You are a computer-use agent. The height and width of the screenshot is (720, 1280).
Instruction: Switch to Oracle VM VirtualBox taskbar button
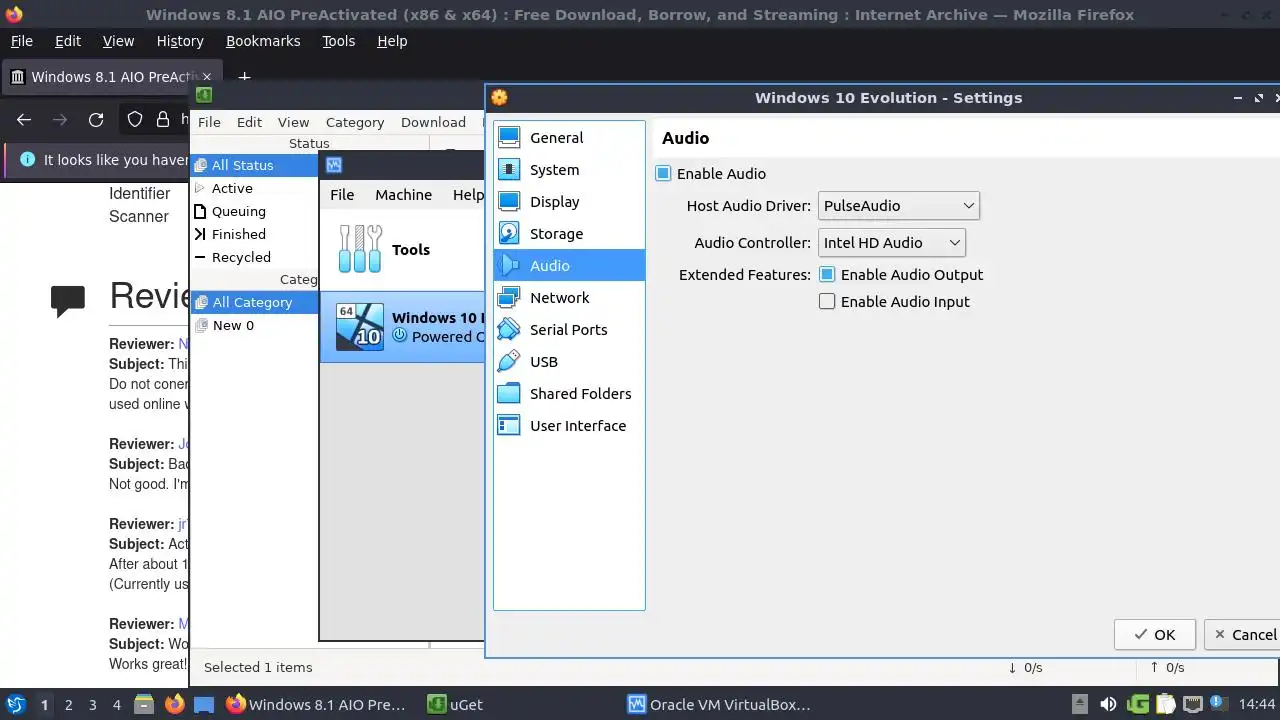pyautogui.click(x=720, y=704)
